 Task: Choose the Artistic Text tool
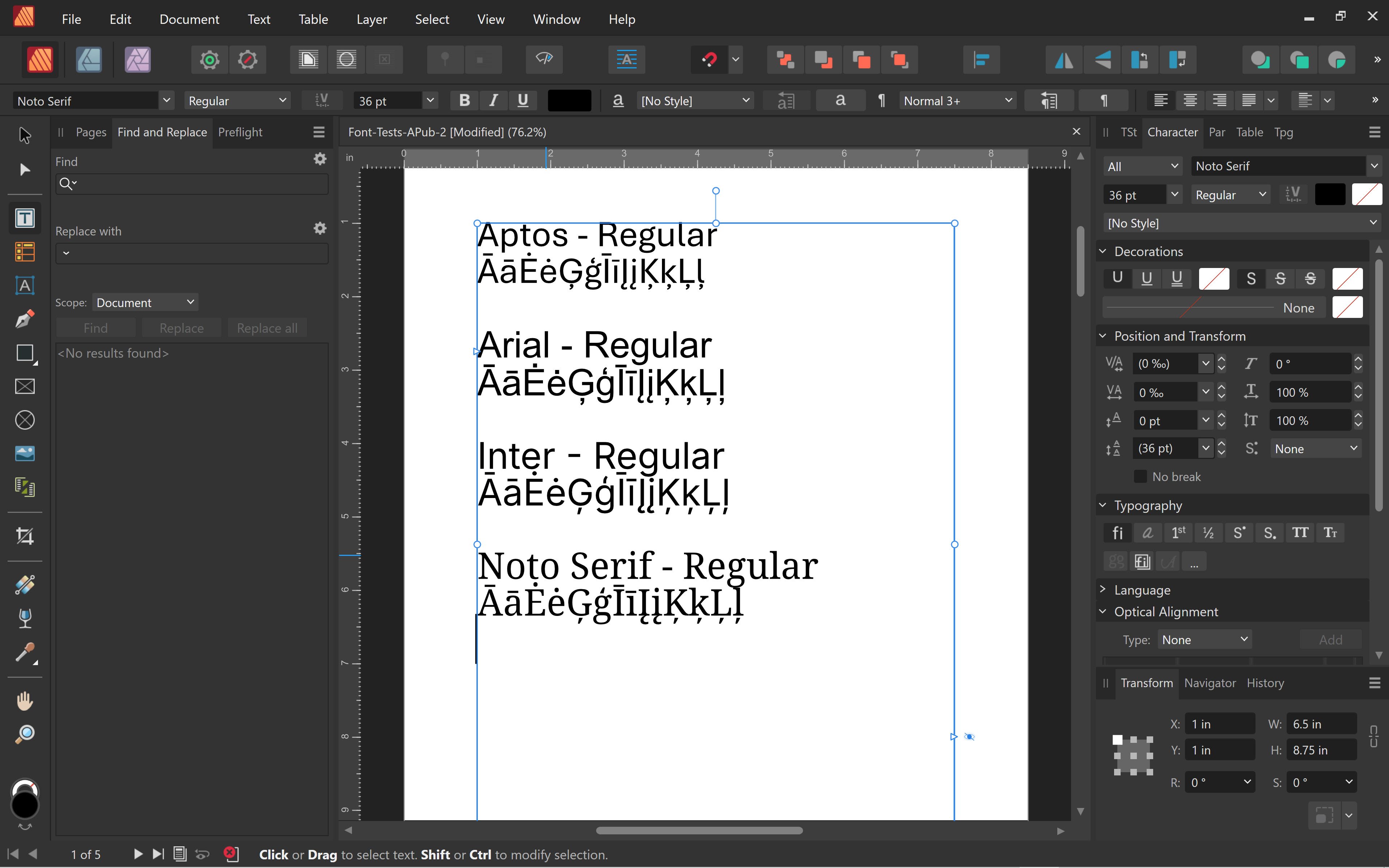click(25, 285)
